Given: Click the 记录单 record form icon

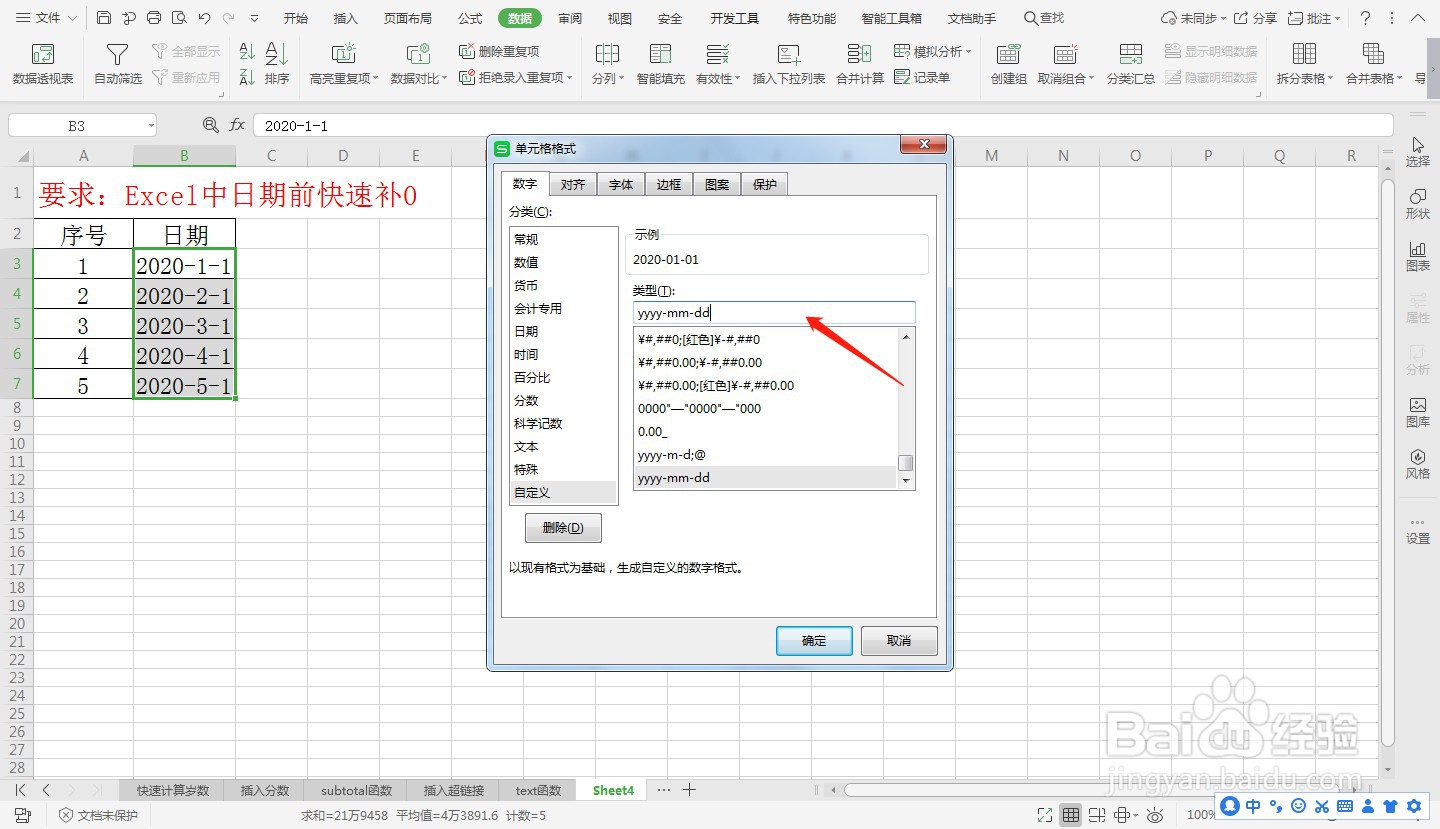Looking at the screenshot, I should (x=902, y=77).
